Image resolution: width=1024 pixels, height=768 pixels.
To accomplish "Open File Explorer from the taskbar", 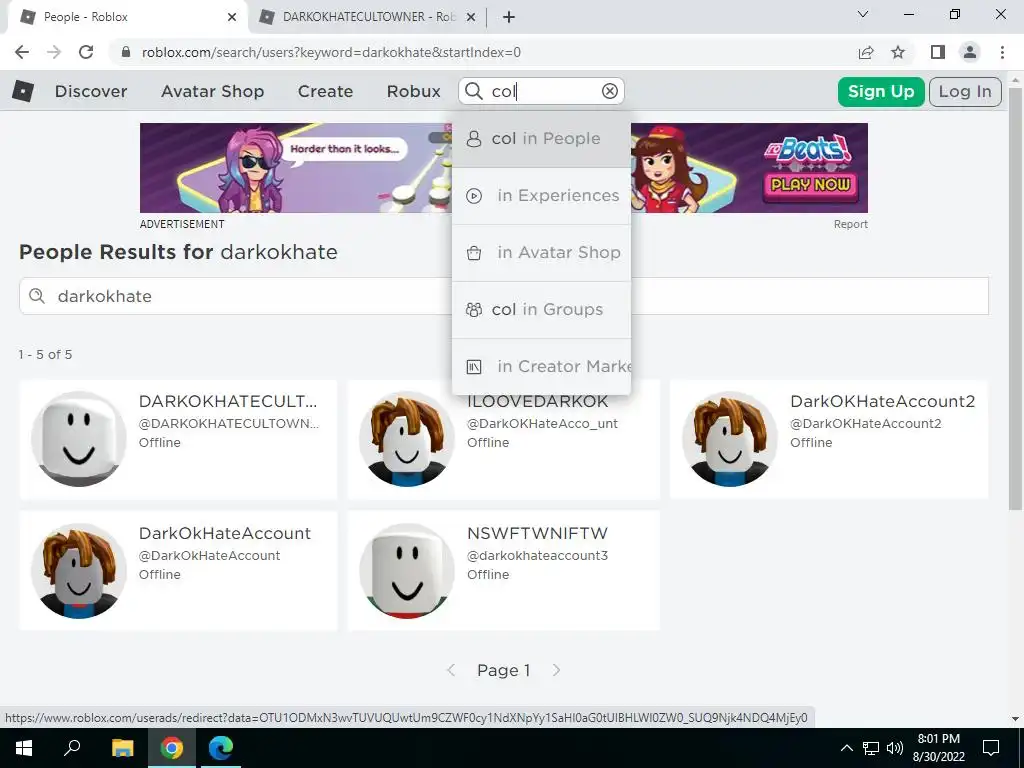I will coord(122,748).
